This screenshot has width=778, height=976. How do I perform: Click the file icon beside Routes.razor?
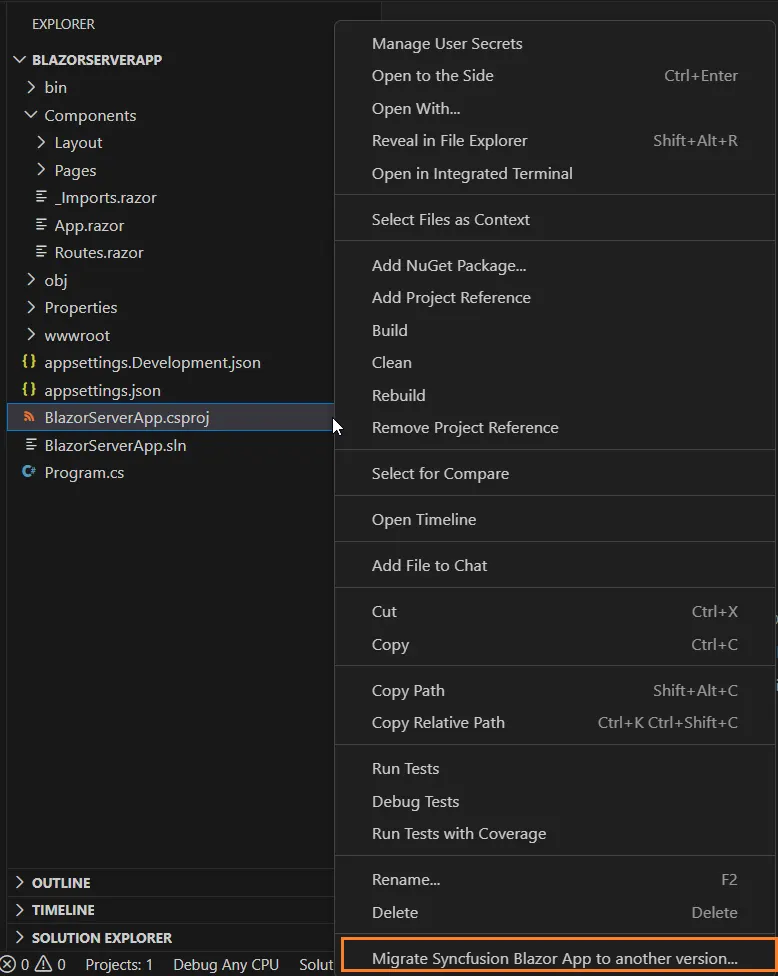point(44,252)
